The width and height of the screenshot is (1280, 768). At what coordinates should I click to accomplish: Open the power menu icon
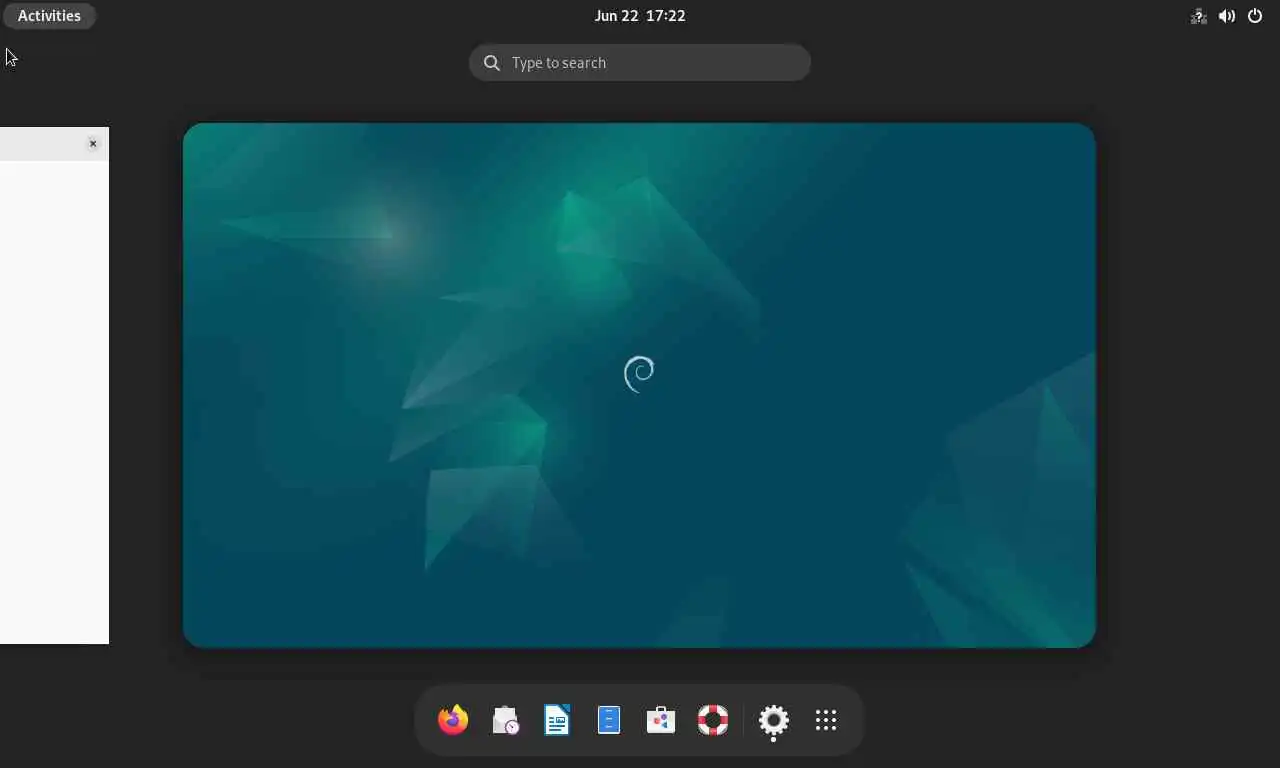pyautogui.click(x=1255, y=16)
